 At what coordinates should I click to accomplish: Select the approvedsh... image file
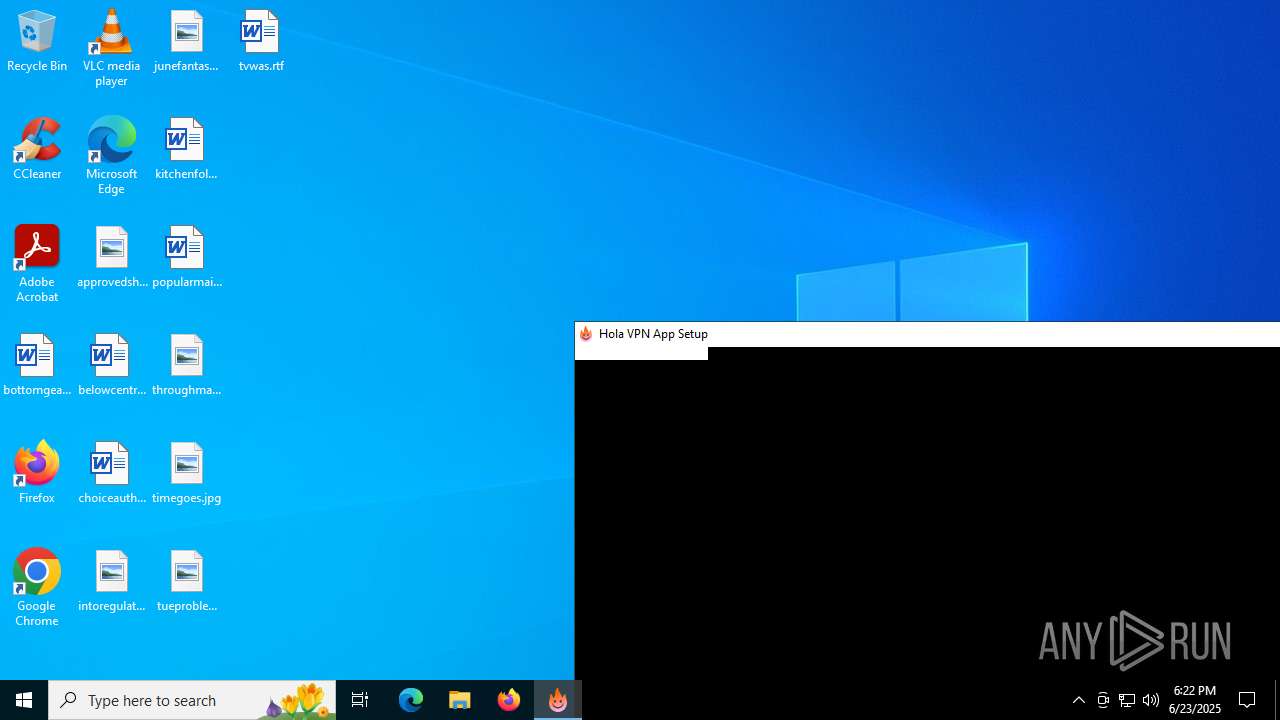[x=112, y=257]
